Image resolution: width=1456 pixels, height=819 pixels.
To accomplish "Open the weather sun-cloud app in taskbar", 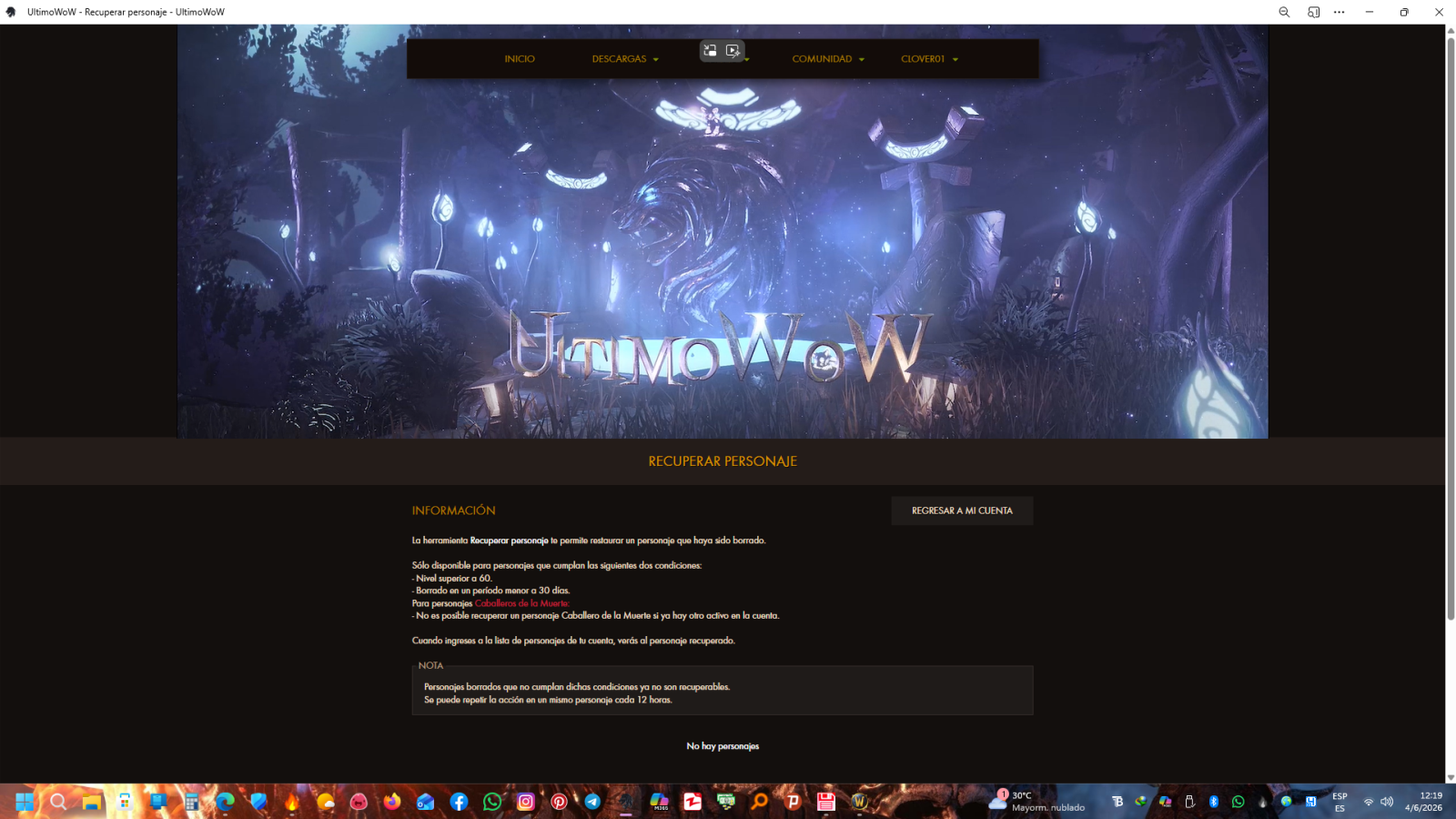I will click(x=326, y=802).
